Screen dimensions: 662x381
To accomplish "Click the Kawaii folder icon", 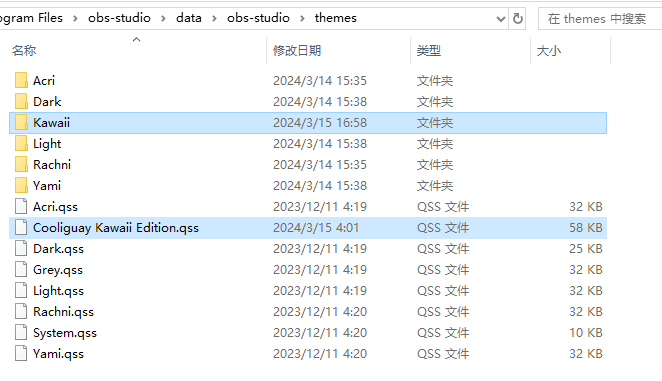I will coord(21,122).
